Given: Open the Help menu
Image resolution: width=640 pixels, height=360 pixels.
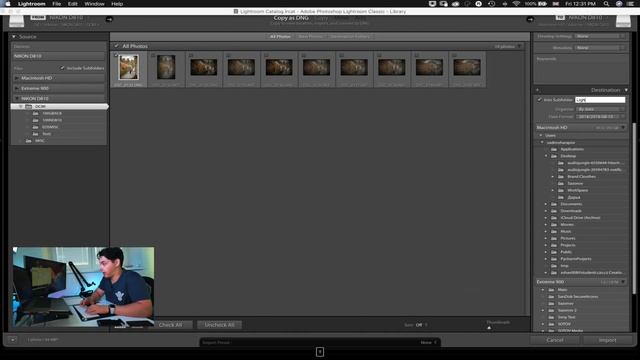Looking at the screenshot, I should click(117, 4).
